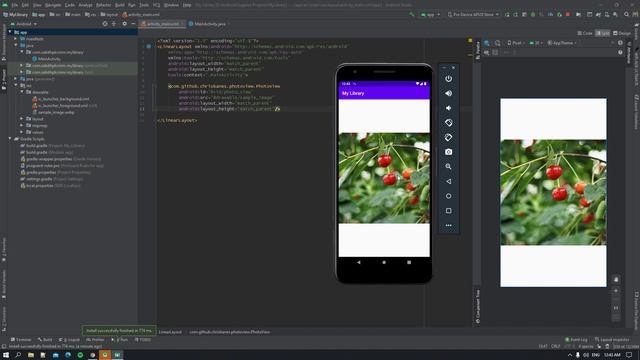
Task: Collapse the Gradle Scripts node
Action: [10, 139]
